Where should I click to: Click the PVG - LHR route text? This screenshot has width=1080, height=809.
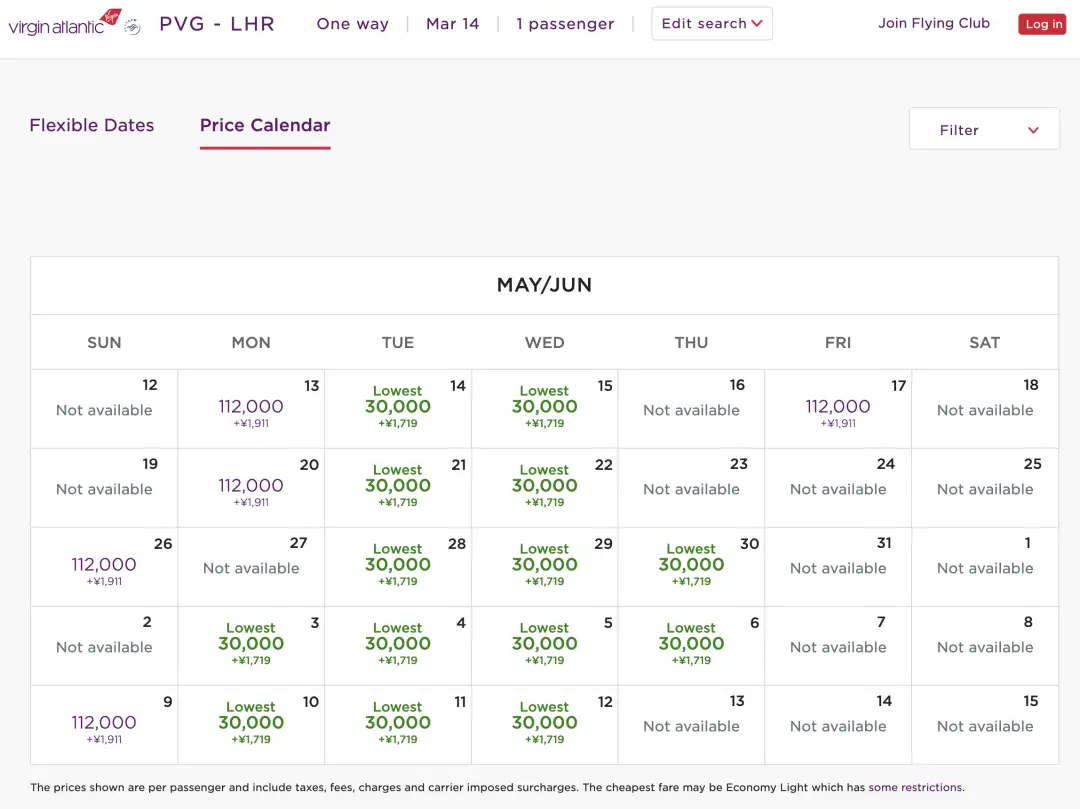coord(217,24)
